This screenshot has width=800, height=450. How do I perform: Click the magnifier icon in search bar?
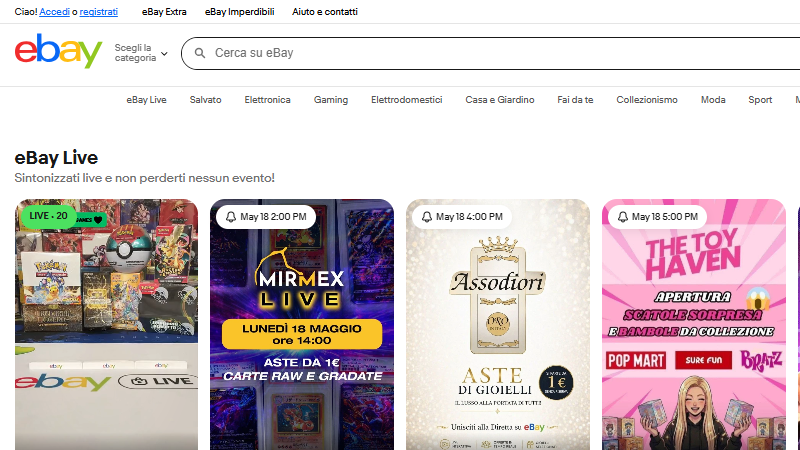click(x=200, y=53)
